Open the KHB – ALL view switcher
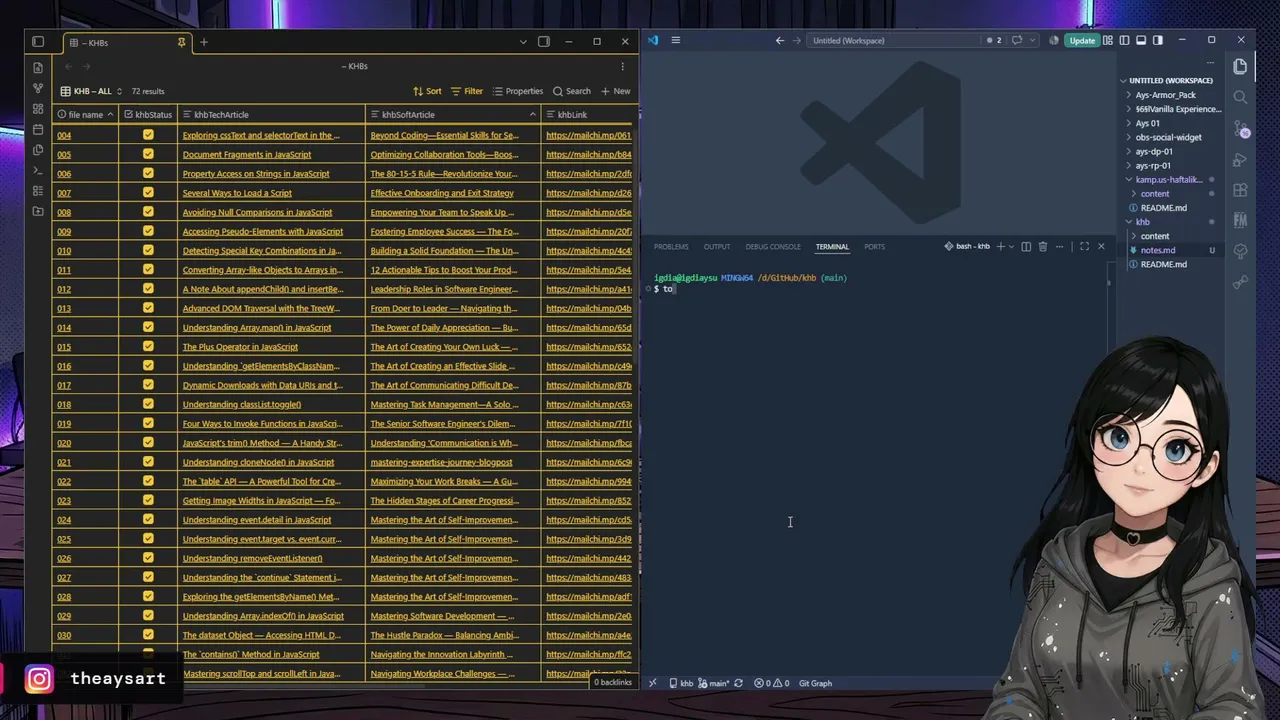 [92, 91]
